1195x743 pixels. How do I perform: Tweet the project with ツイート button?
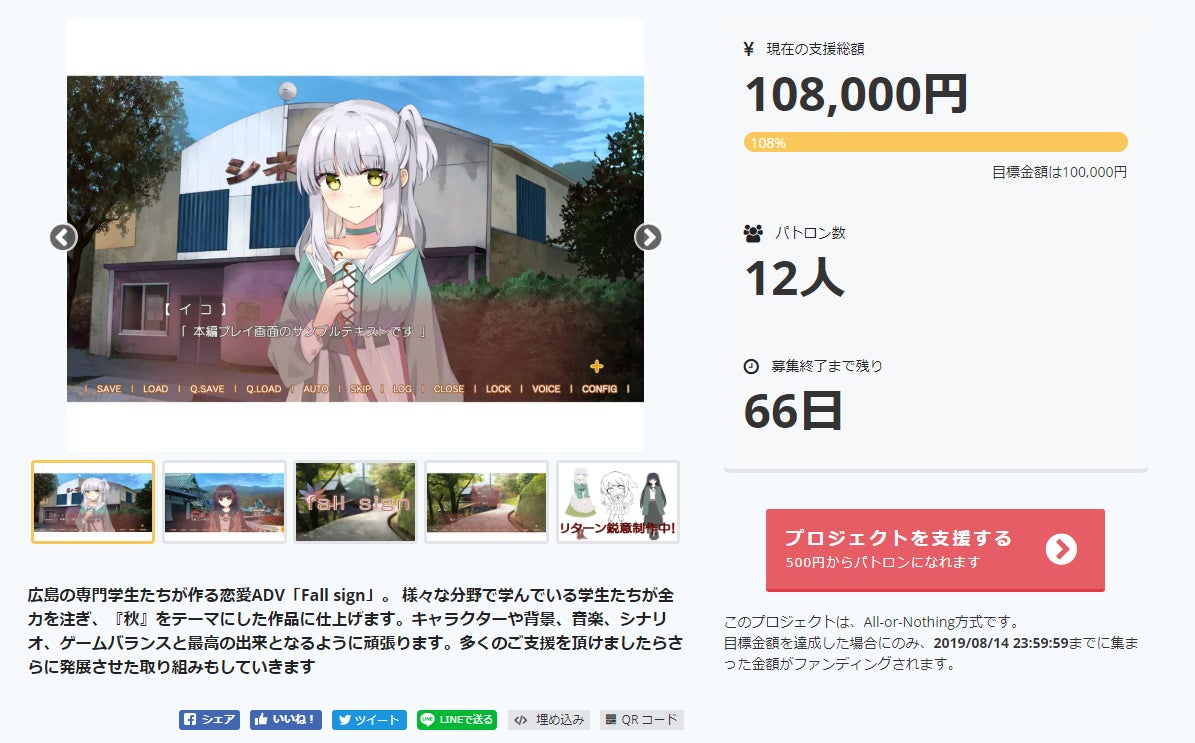click(x=369, y=719)
